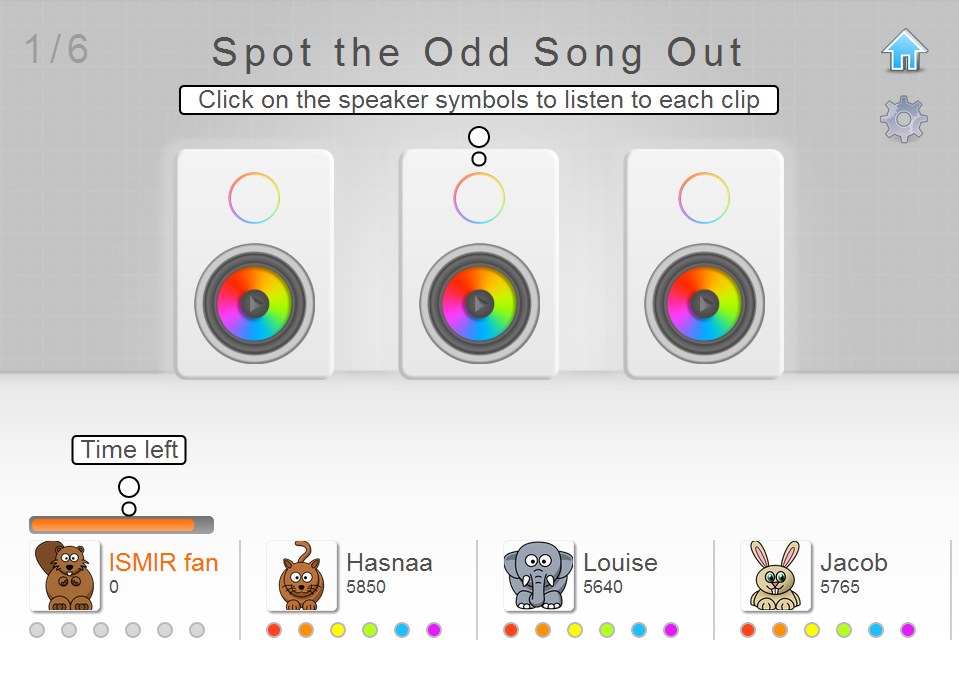Click the rainbow ring on the left speaker
The height and width of the screenshot is (689, 959).
click(255, 197)
